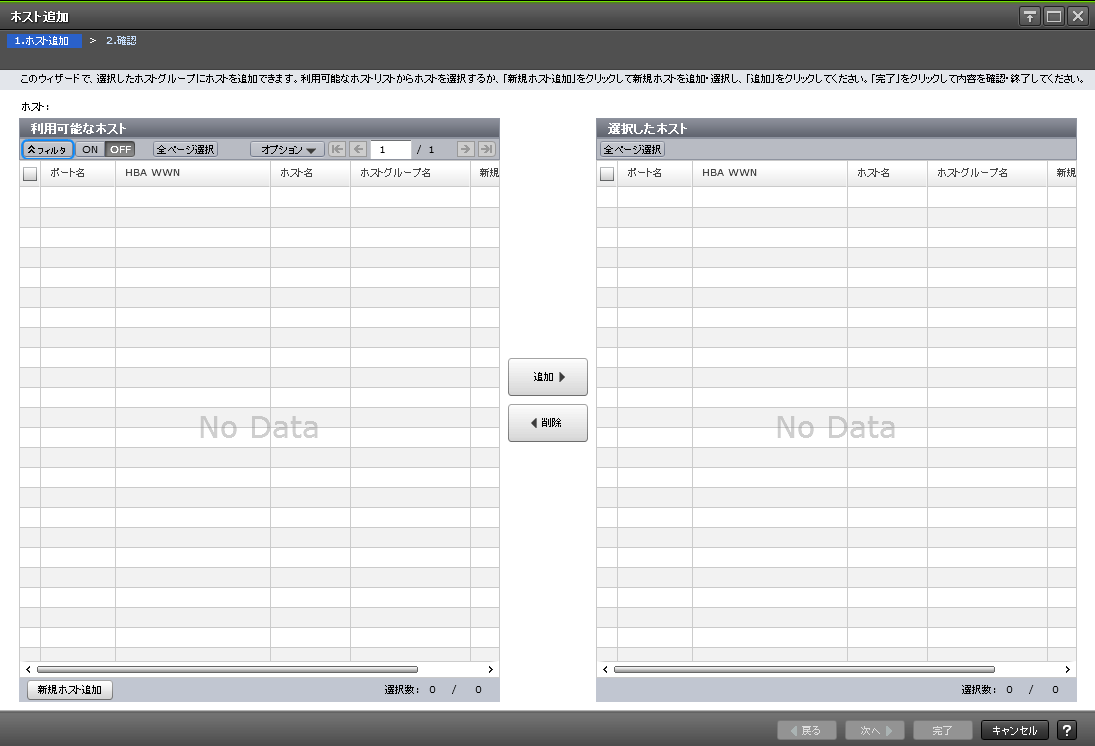Edit the page number input field
This screenshot has width=1095, height=746.
pyautogui.click(x=390, y=149)
